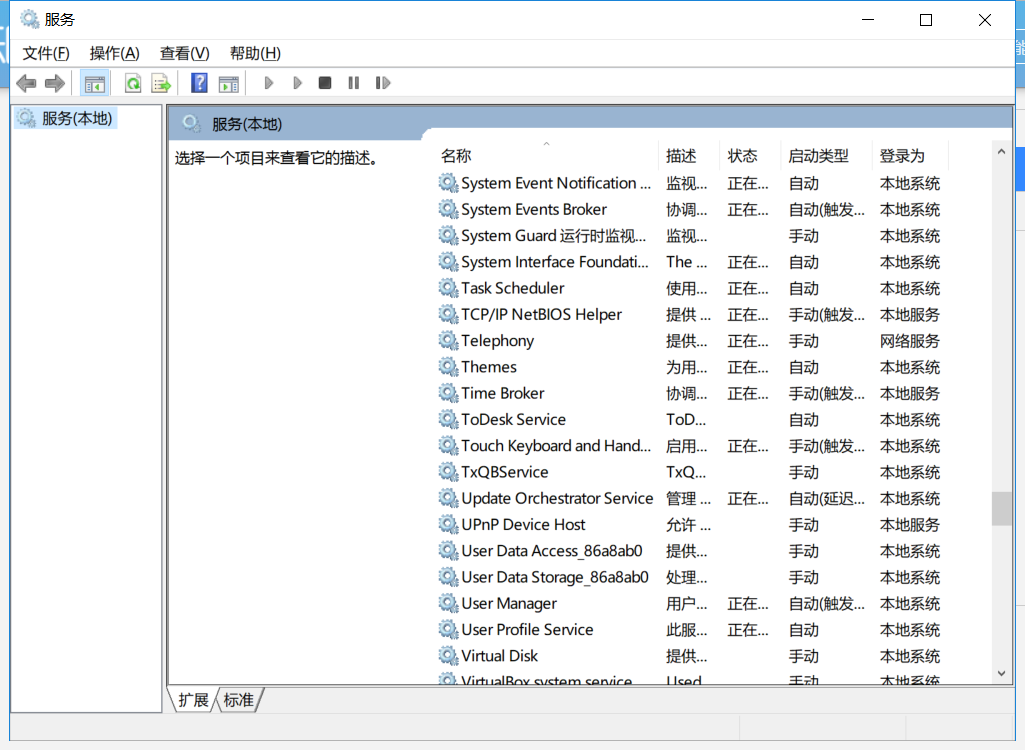Click the Back arrow toolbar icon
Image resolution: width=1025 pixels, height=750 pixels.
[x=26, y=83]
